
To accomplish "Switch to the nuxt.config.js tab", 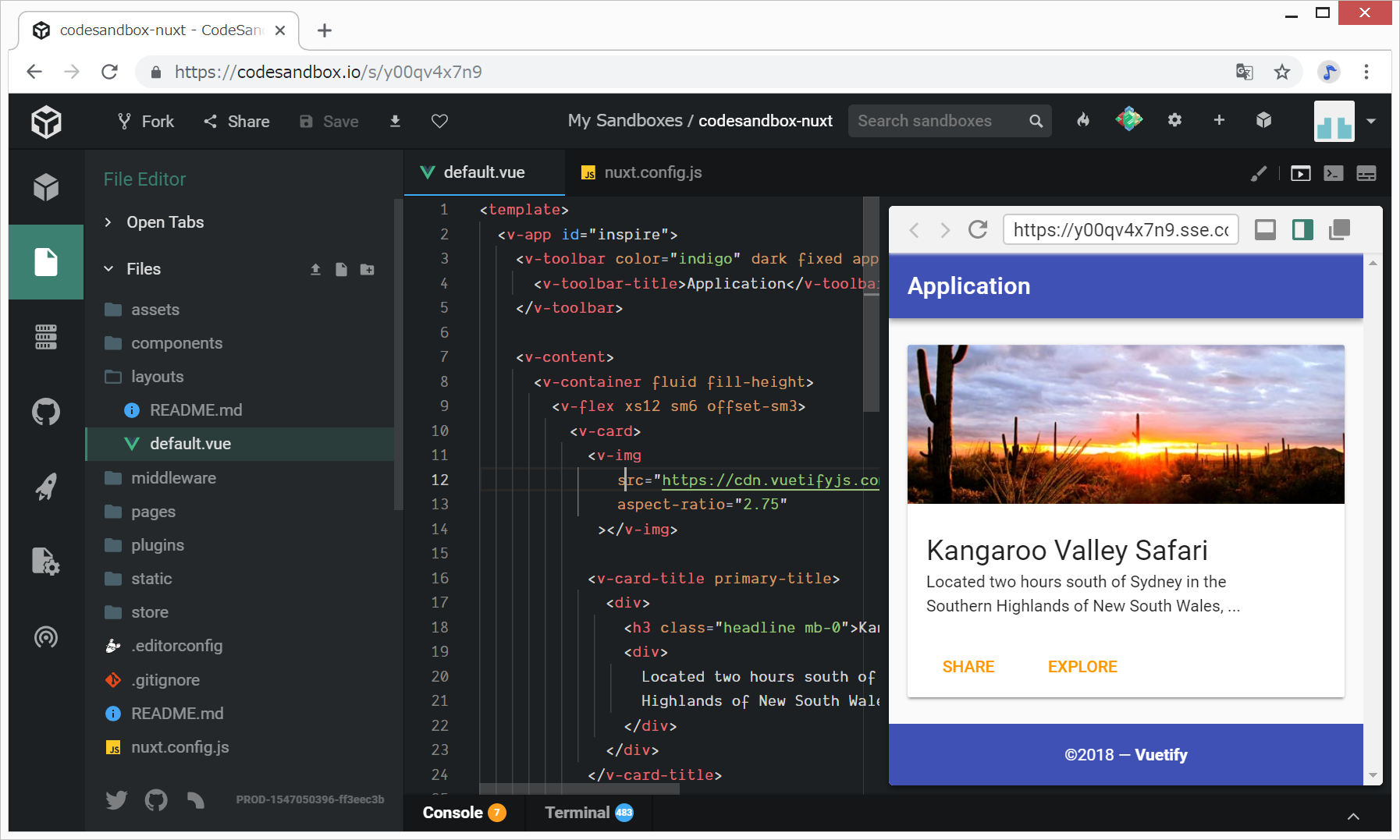I will coord(652,172).
